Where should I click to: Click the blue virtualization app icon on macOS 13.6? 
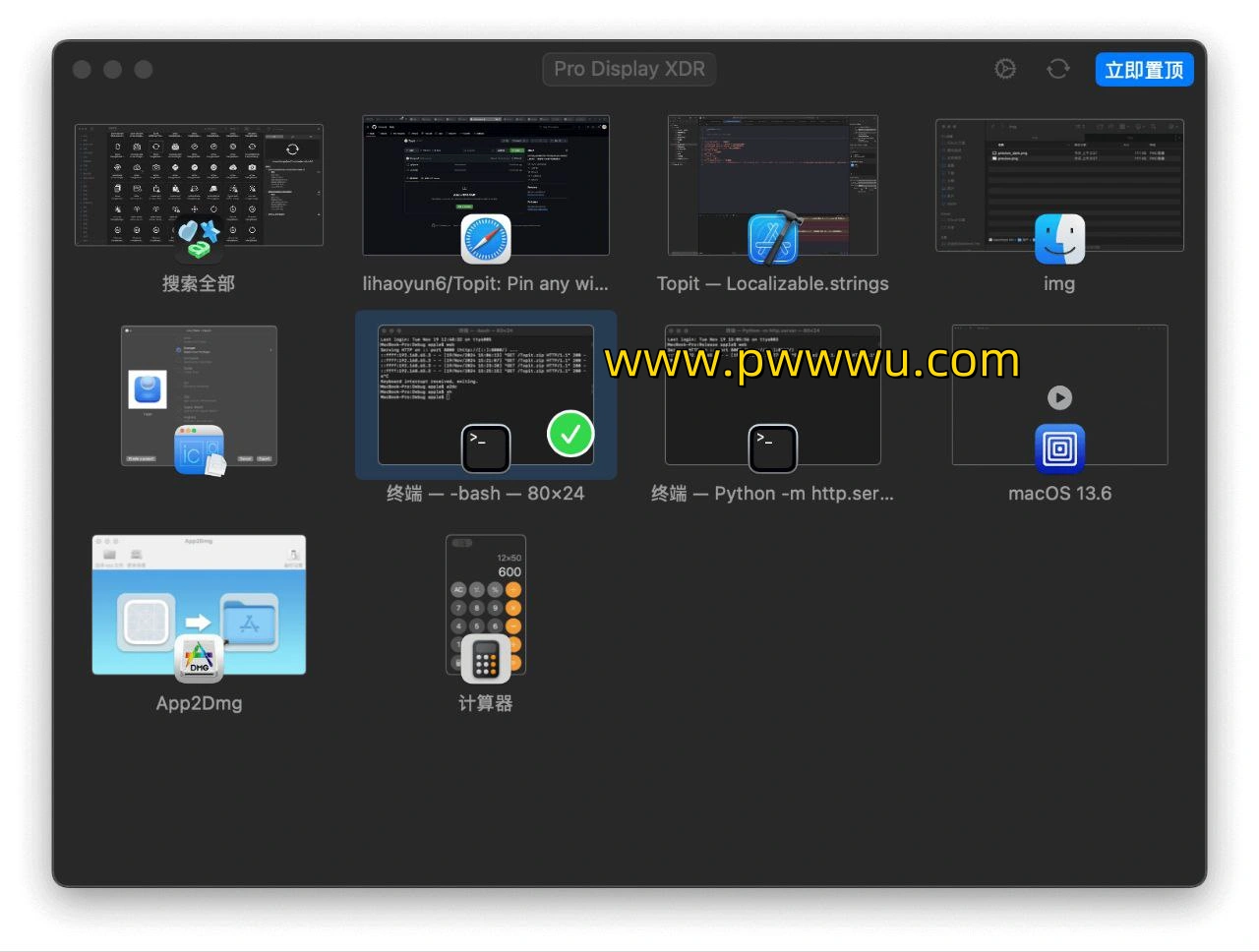(1060, 448)
